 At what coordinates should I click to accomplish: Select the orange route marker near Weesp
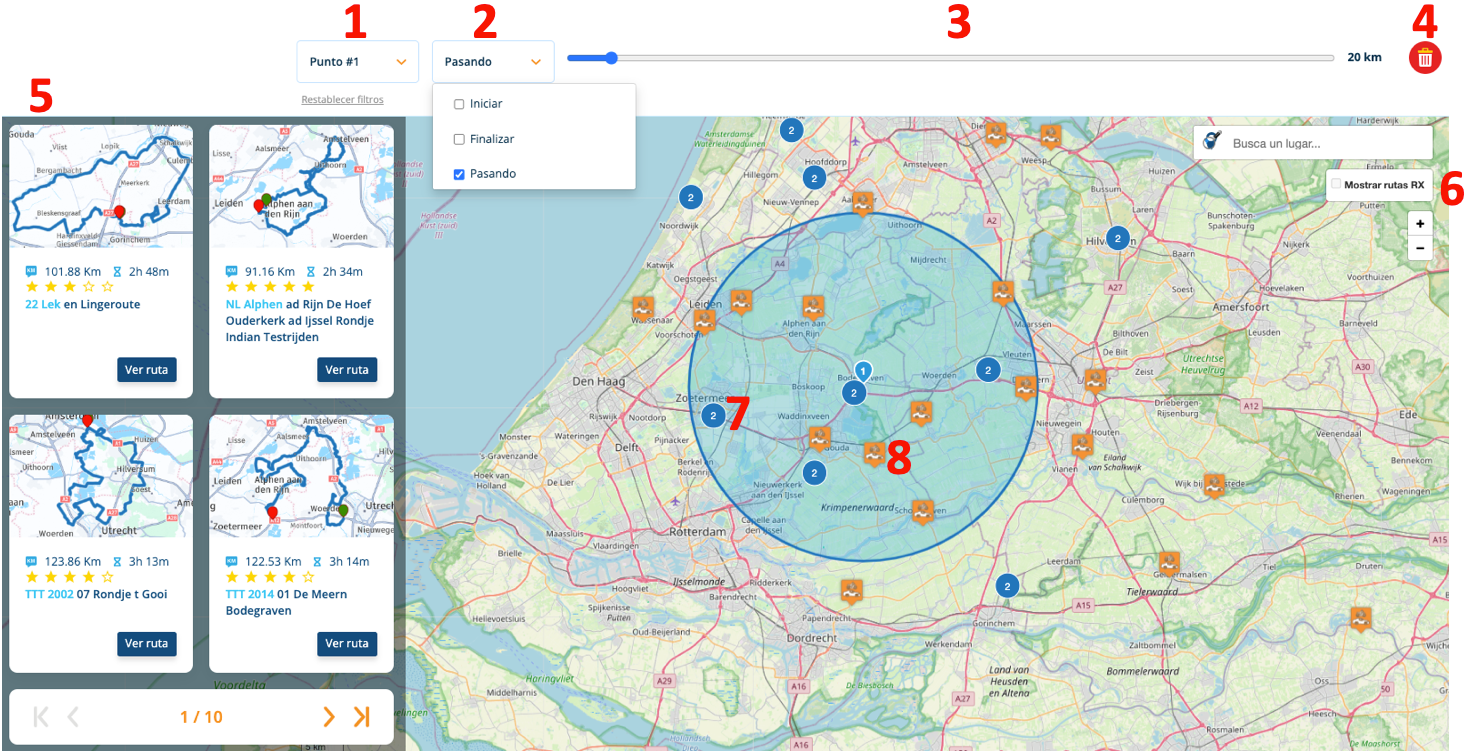tap(1050, 135)
